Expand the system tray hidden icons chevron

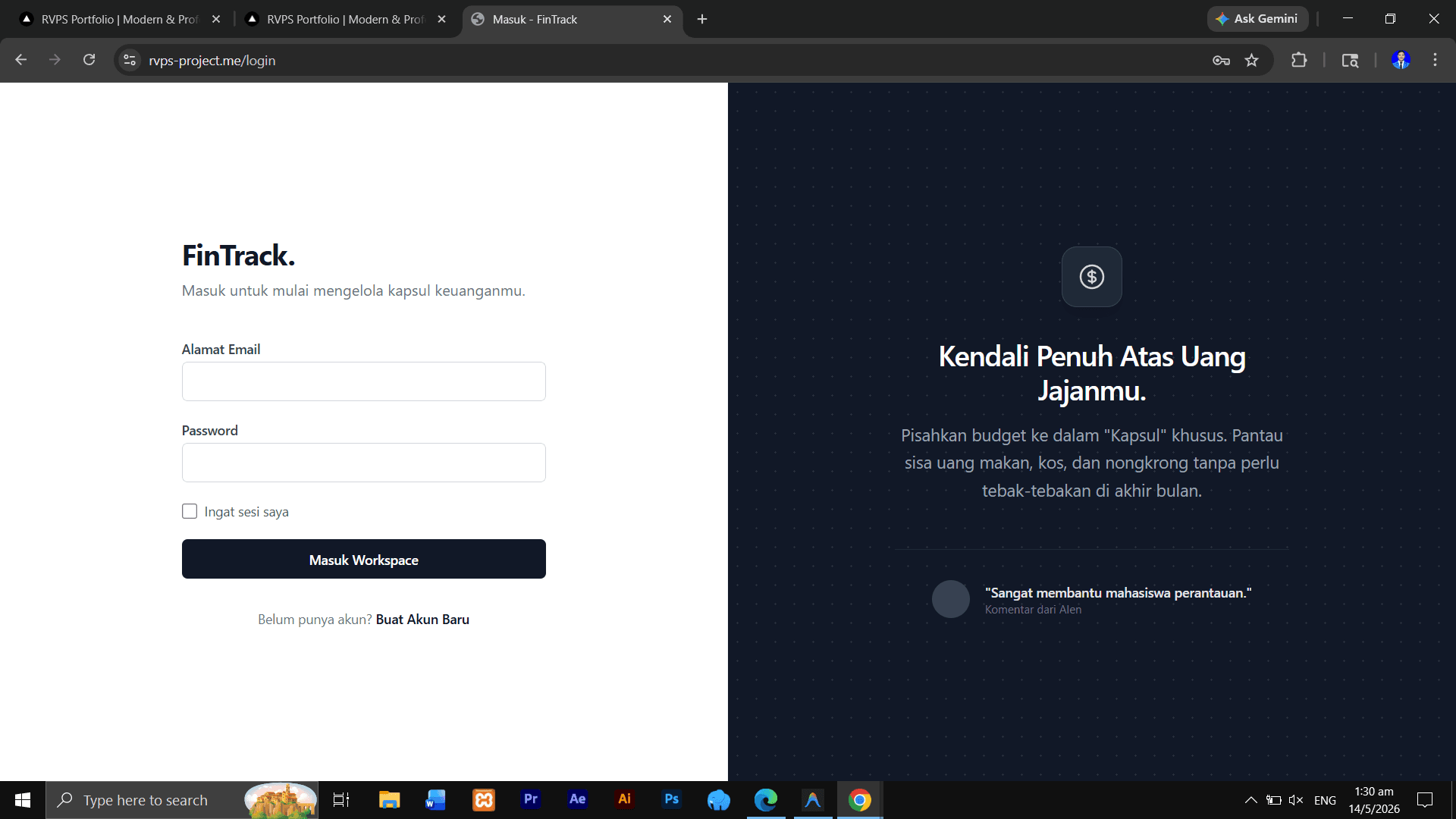tap(1251, 800)
